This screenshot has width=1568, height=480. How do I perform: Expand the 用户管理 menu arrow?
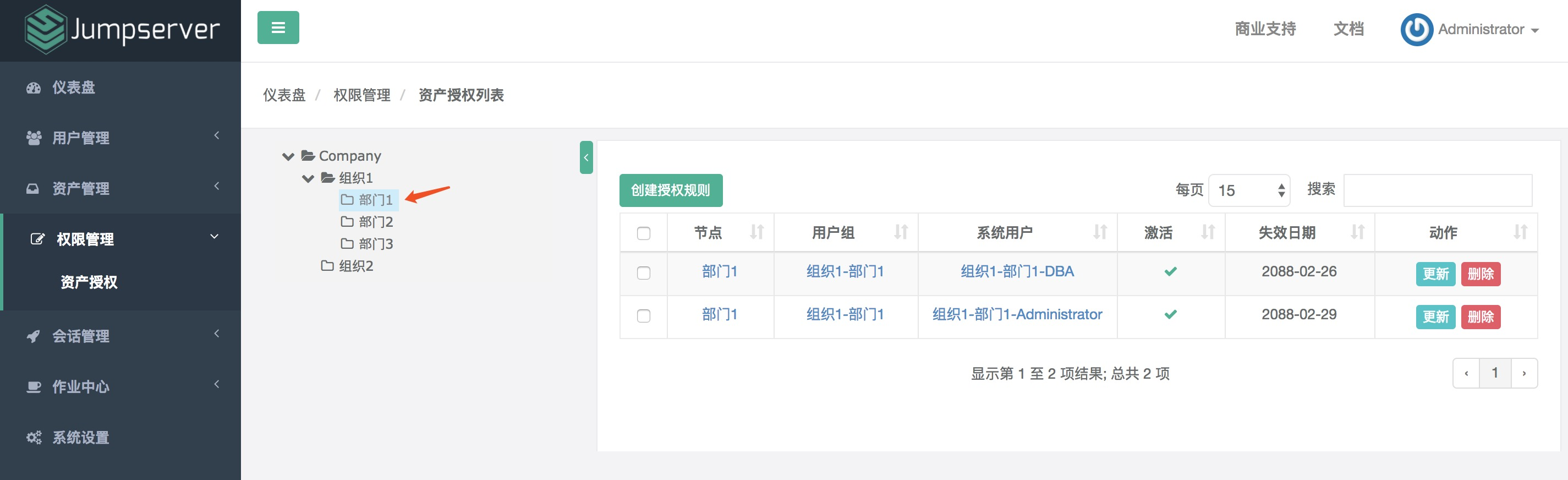[217, 135]
